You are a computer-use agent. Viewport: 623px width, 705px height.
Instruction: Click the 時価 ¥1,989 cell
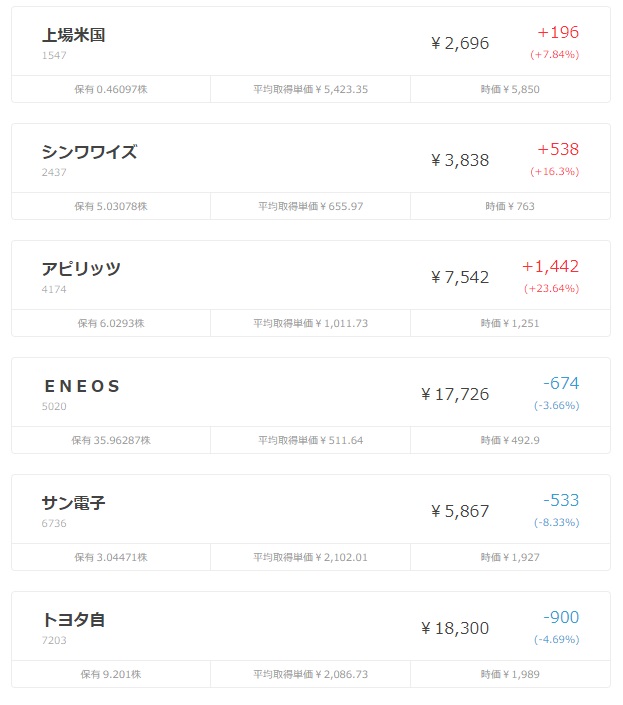510,674
